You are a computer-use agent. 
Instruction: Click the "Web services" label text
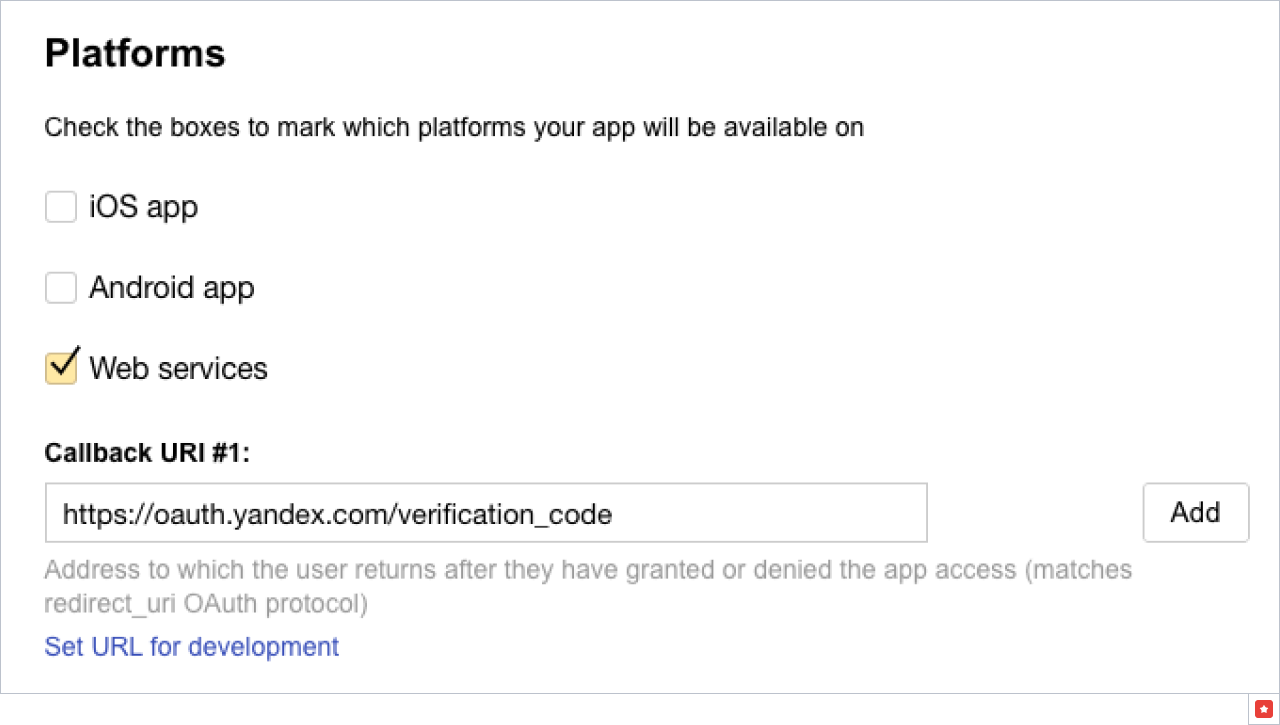[x=179, y=369]
